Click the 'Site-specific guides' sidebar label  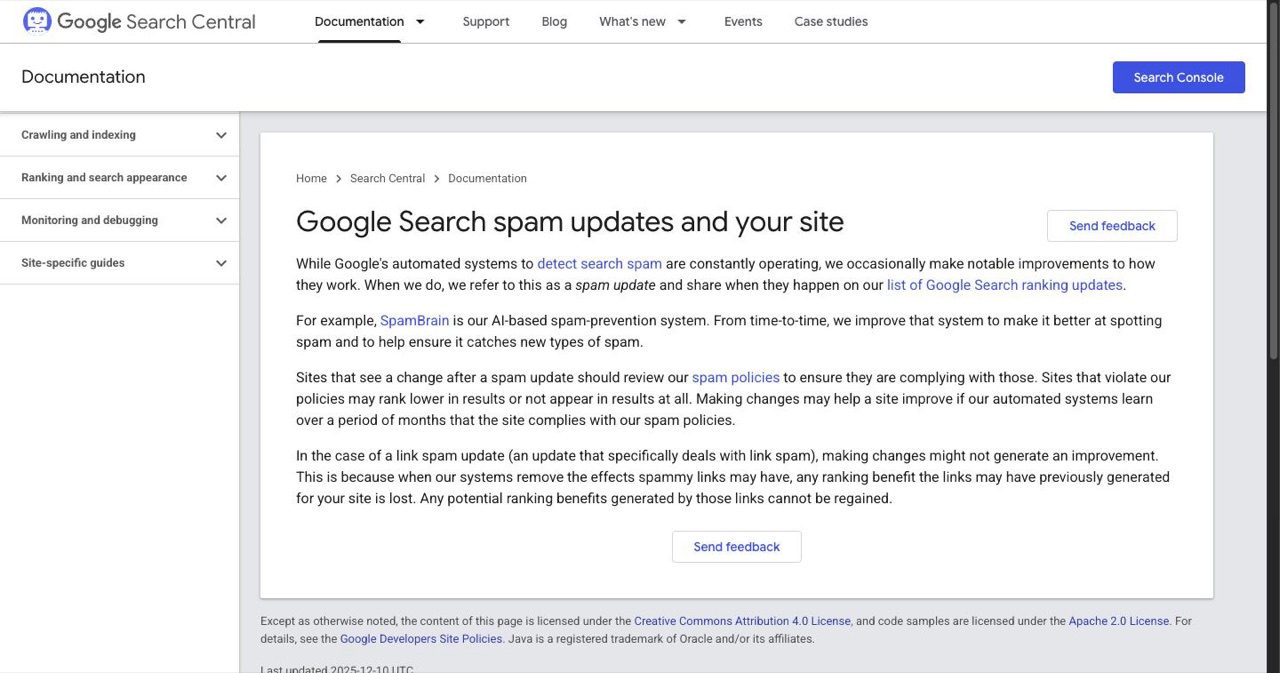pyautogui.click(x=73, y=263)
